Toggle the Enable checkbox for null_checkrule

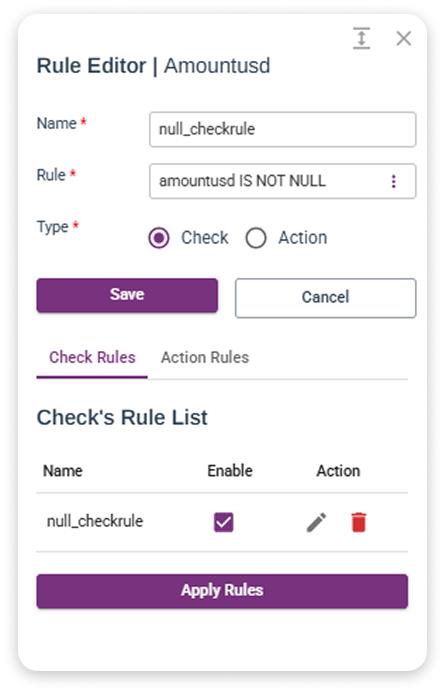click(x=223, y=522)
